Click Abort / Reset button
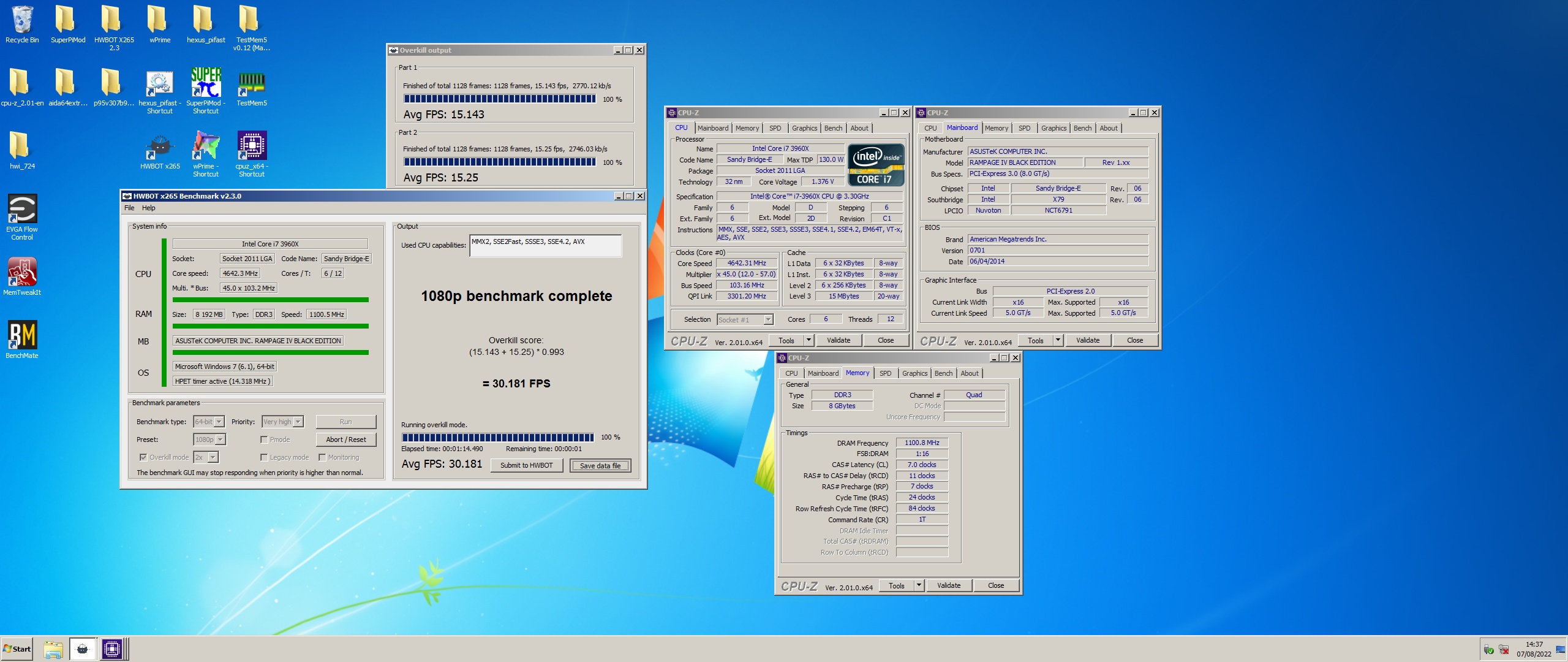Screen dimensions: 1568x662 tap(346, 439)
